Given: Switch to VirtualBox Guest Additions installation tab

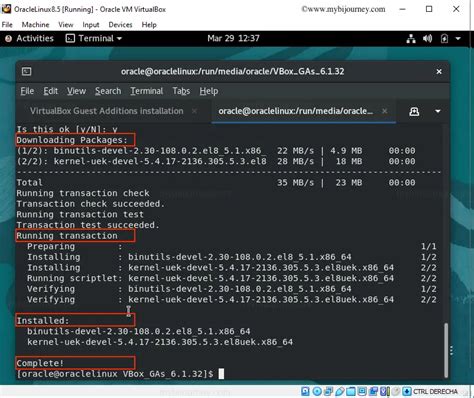Looking at the screenshot, I should point(106,111).
